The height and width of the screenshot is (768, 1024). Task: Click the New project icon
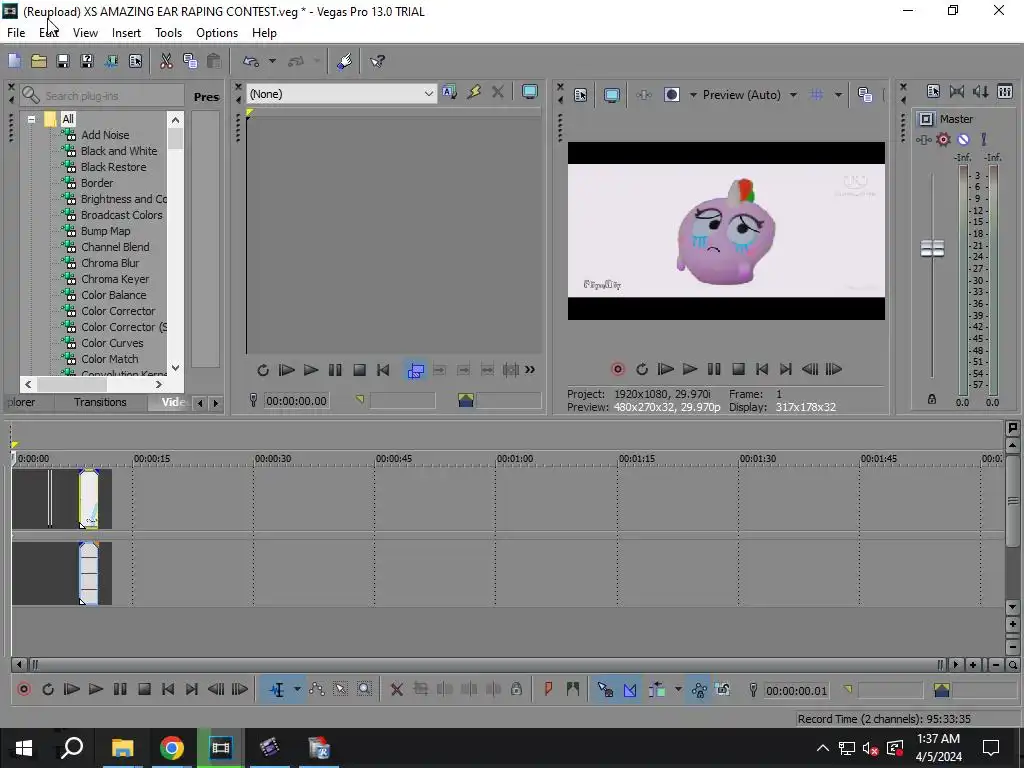[14, 61]
